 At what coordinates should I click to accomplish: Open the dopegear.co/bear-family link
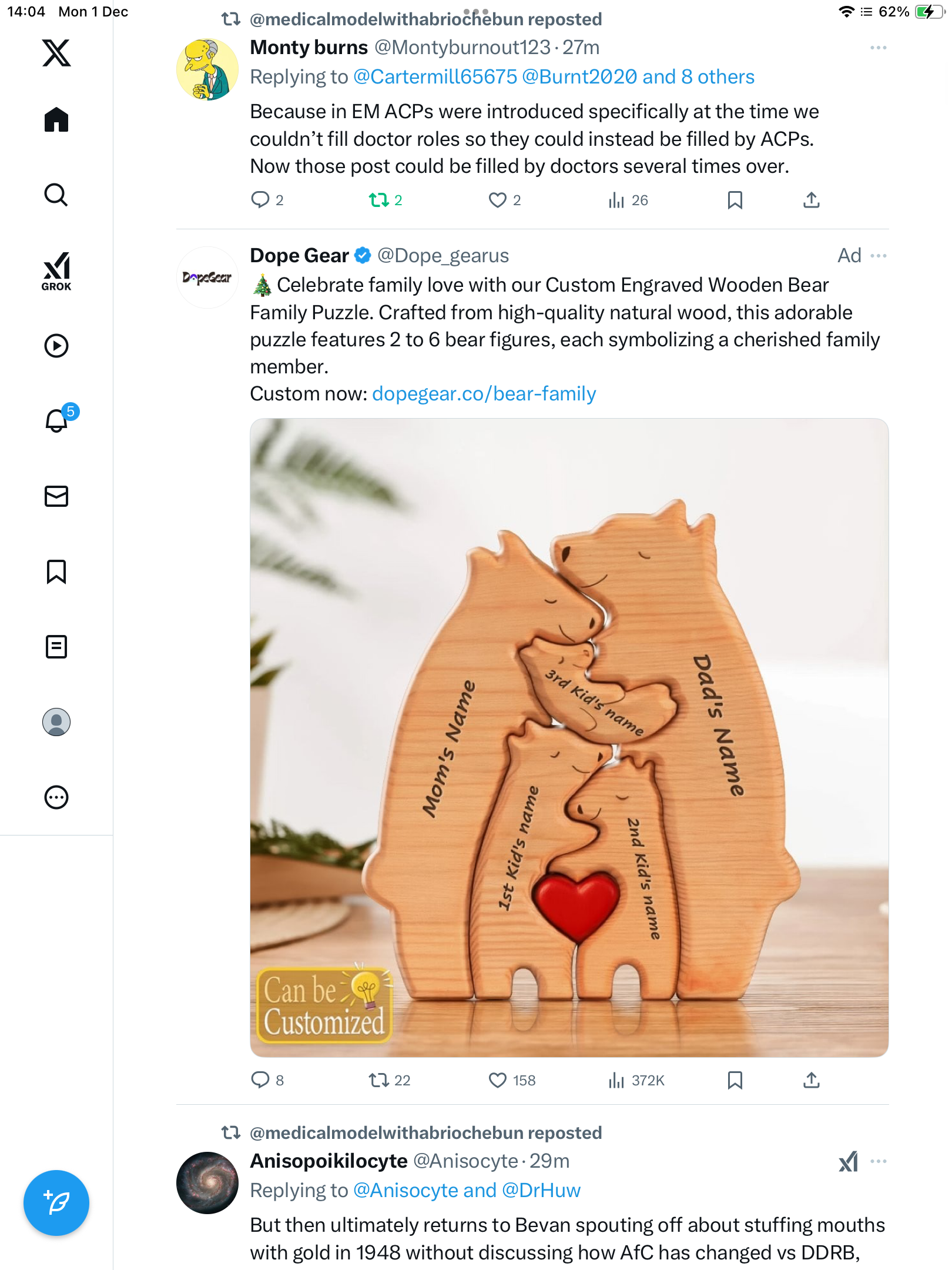pyautogui.click(x=484, y=394)
